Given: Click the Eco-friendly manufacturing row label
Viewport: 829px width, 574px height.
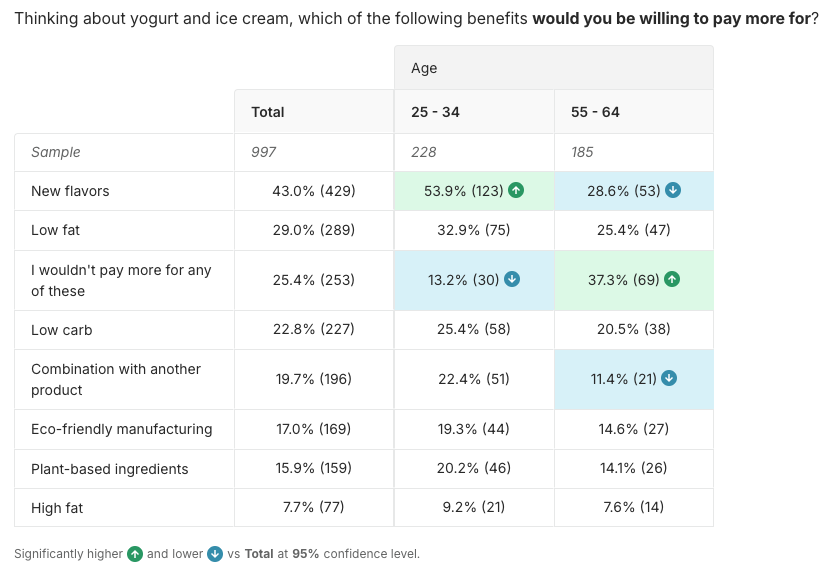Looking at the screenshot, I should point(122,429).
